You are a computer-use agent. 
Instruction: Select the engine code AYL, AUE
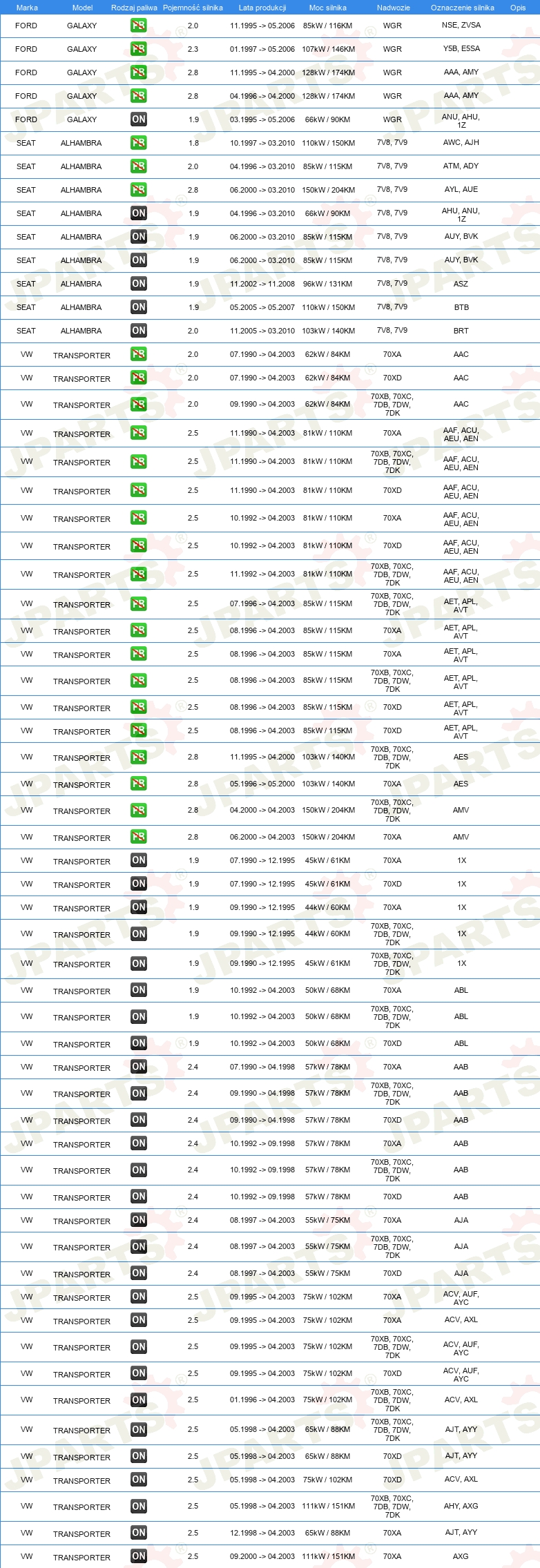click(461, 189)
